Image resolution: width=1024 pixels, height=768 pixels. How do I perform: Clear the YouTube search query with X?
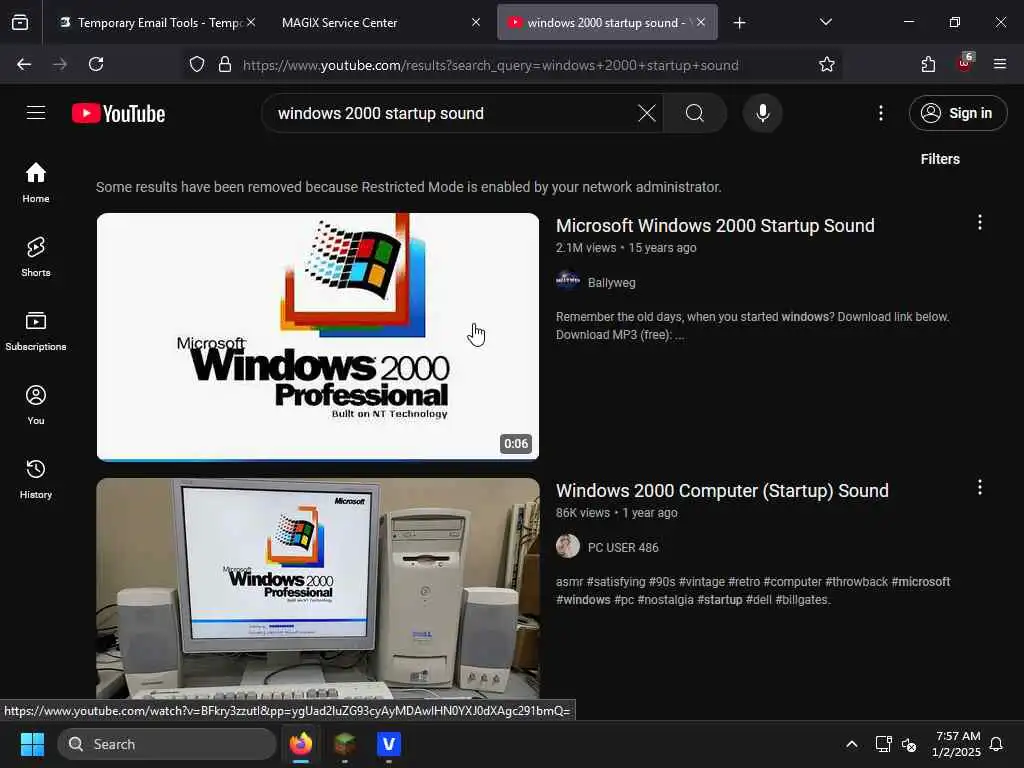coord(647,113)
